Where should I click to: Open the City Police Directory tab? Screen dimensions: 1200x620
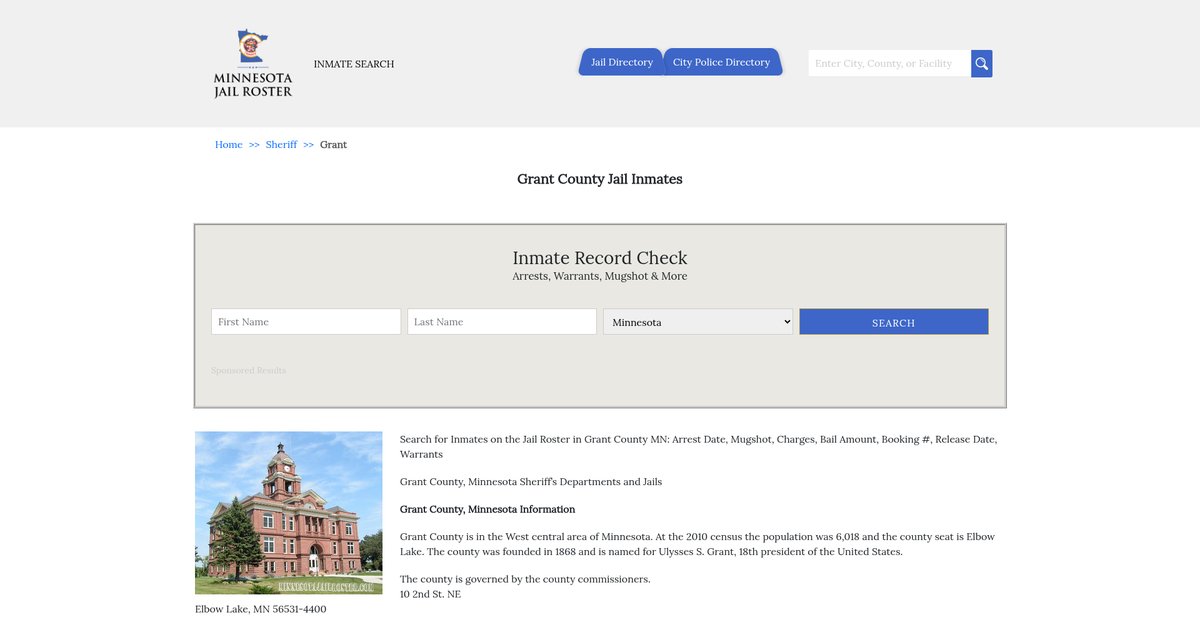pos(721,62)
